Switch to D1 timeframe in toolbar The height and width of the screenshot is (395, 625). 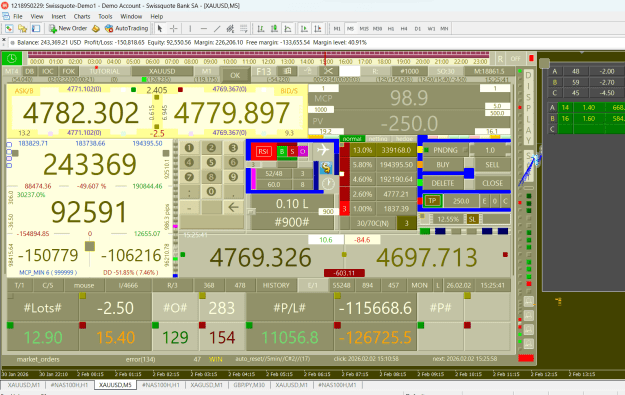418,29
